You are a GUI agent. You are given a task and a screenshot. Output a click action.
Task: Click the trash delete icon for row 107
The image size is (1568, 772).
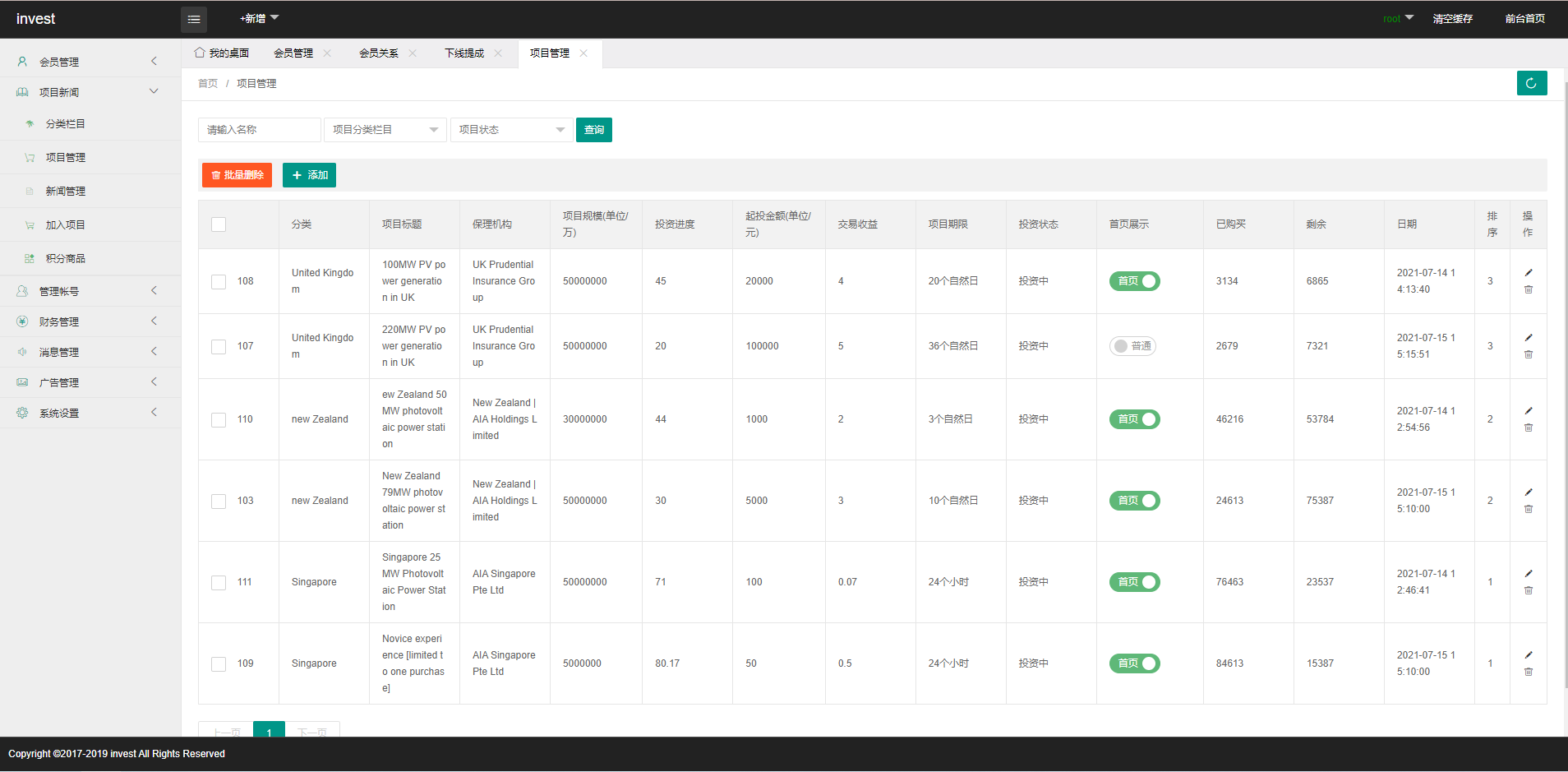1529,354
